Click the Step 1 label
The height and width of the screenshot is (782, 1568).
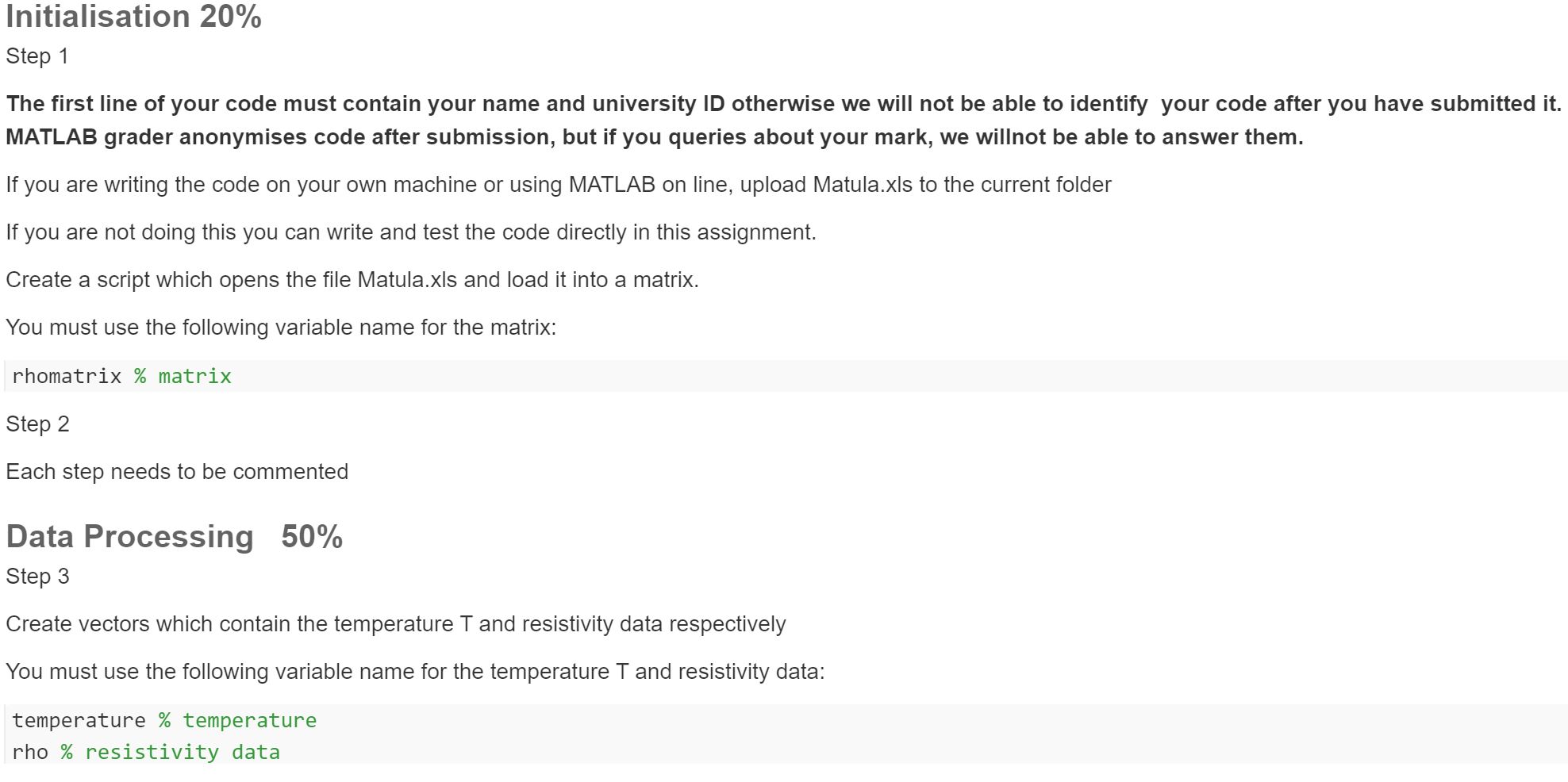point(37,56)
